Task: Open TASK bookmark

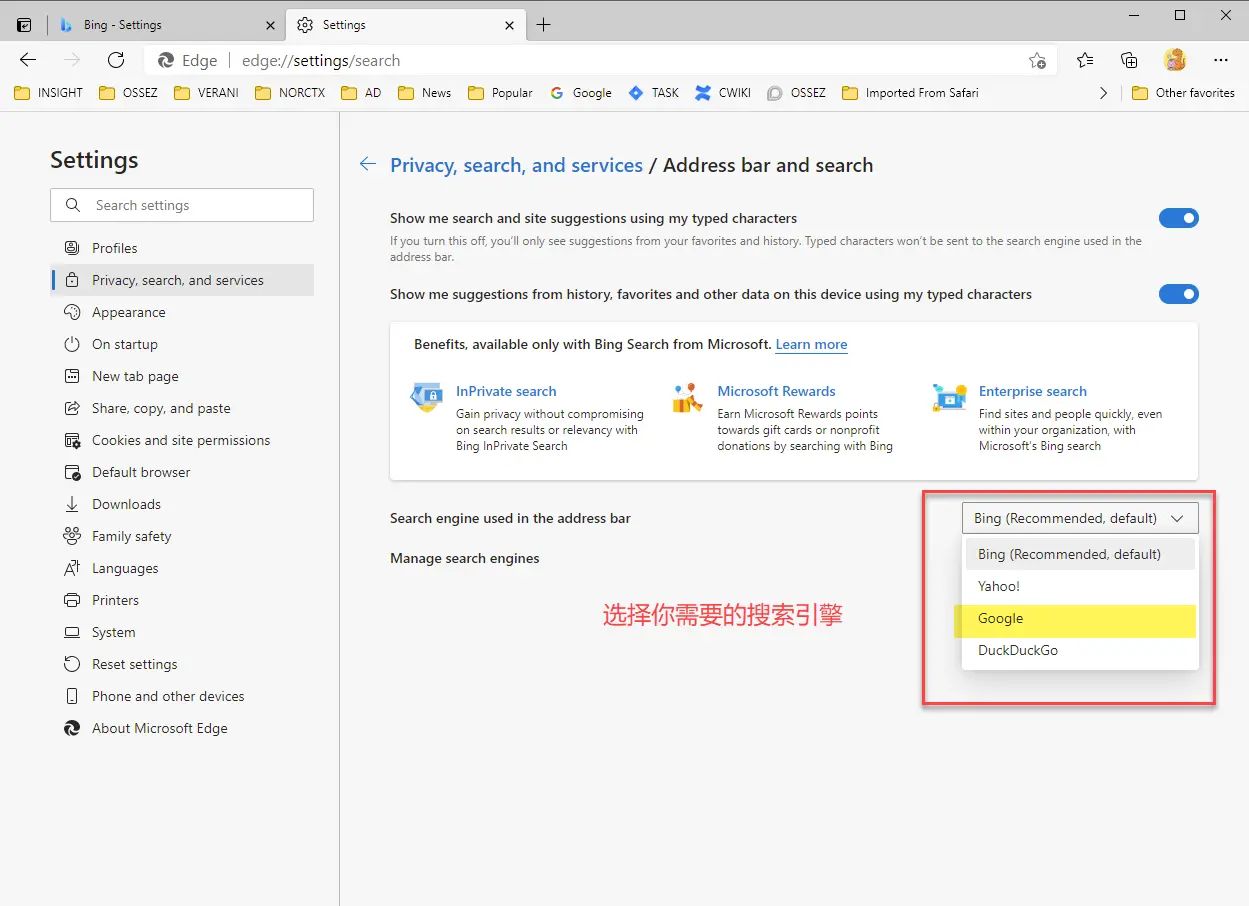Action: click(653, 93)
